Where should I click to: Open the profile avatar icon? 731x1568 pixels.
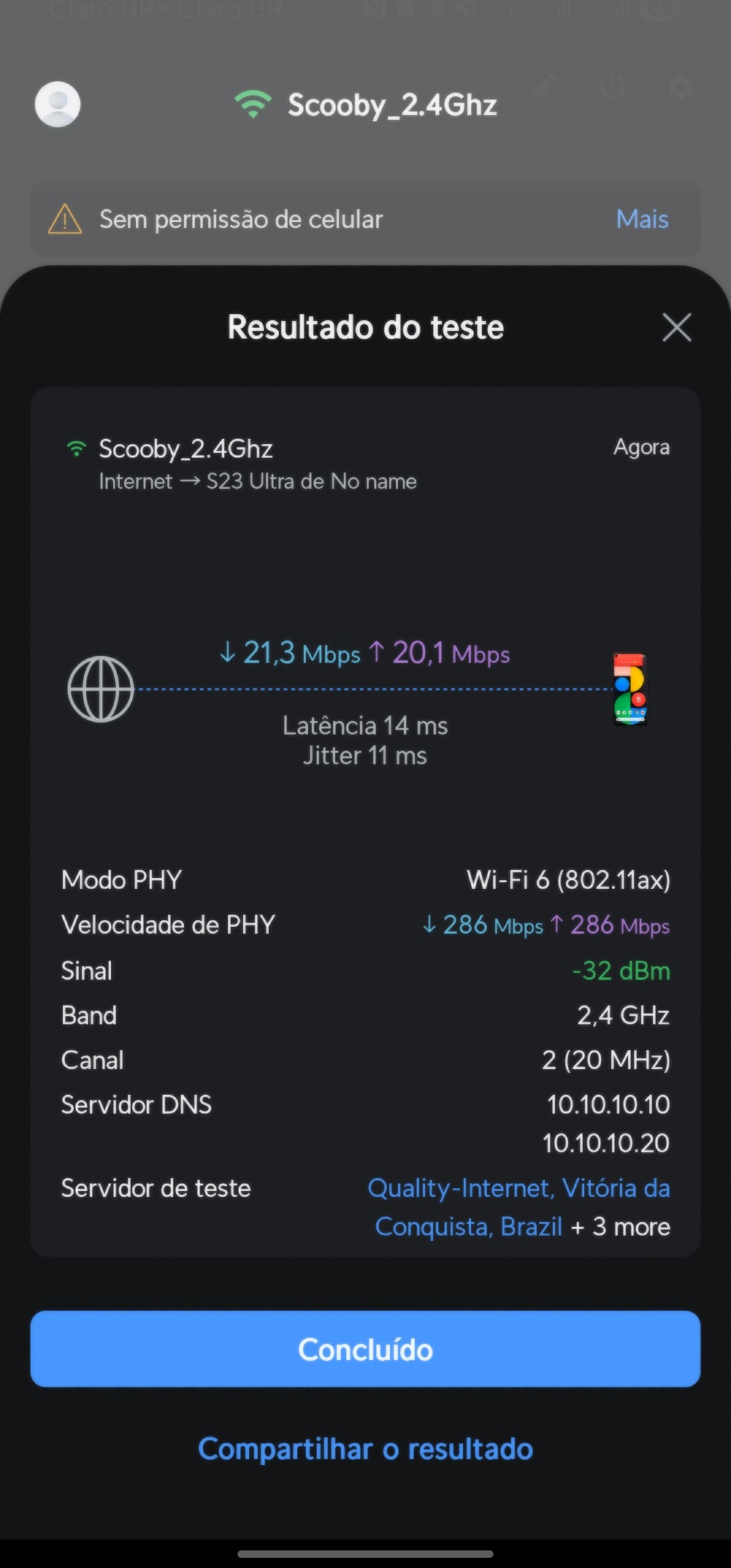(58, 104)
